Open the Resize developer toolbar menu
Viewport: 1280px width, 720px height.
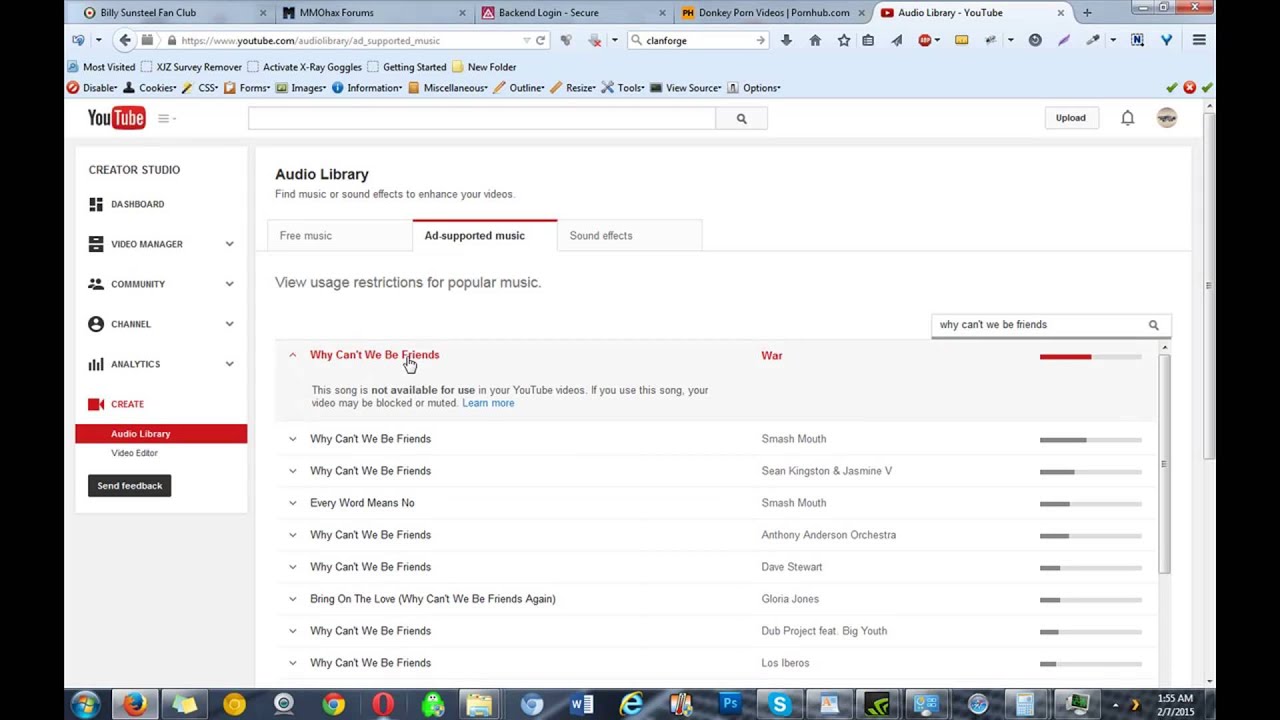[x=574, y=88]
